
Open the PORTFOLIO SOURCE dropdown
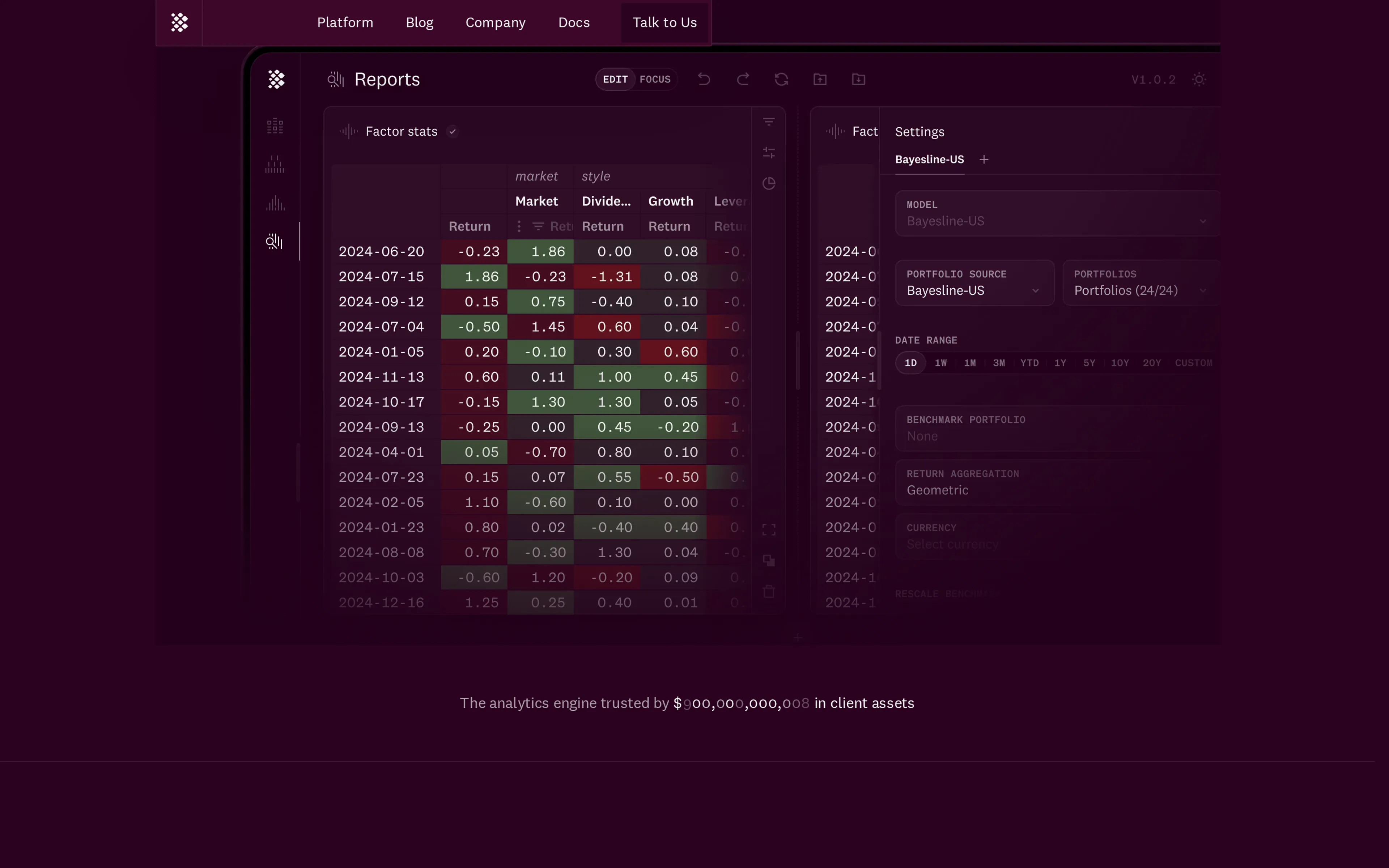(x=974, y=283)
